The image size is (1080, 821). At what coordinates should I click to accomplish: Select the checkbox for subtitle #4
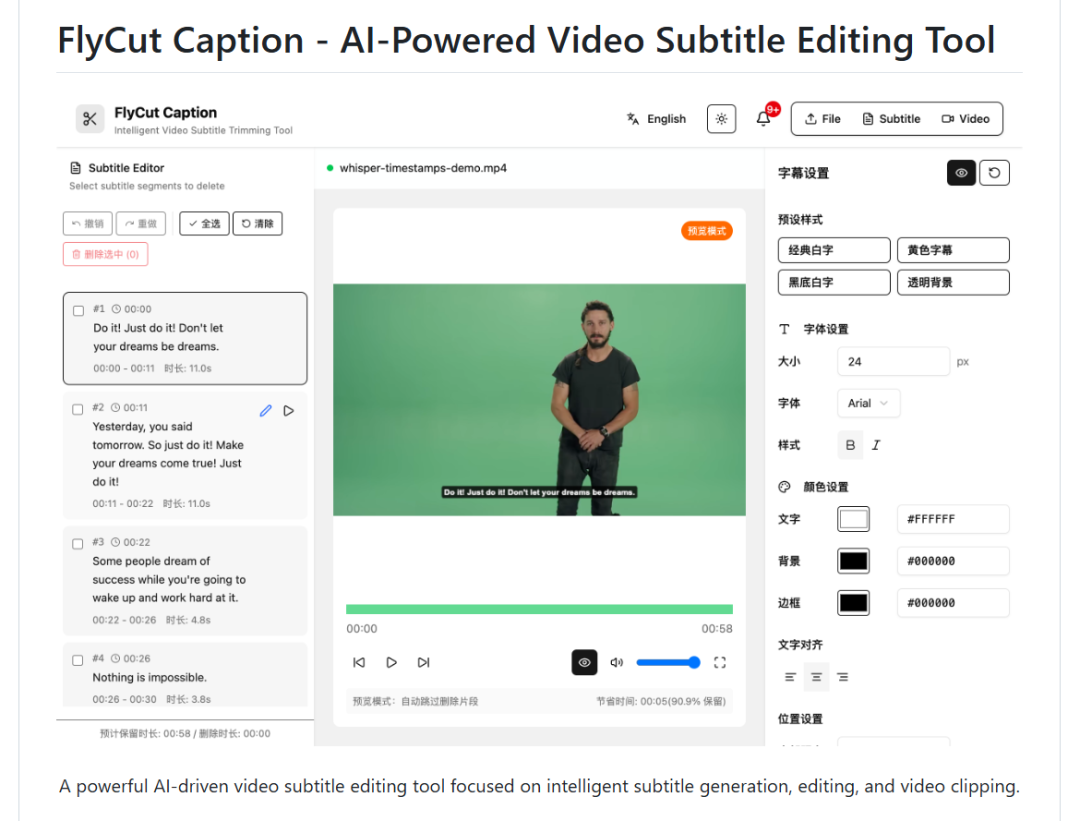click(x=78, y=660)
